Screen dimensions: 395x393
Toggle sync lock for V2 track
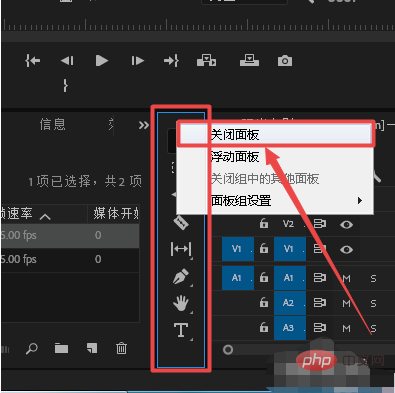320,223
